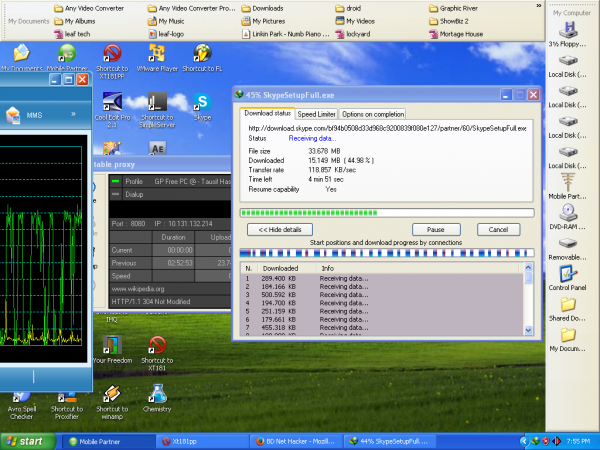Click the MMS icon in Mobile Partner

tap(13, 115)
